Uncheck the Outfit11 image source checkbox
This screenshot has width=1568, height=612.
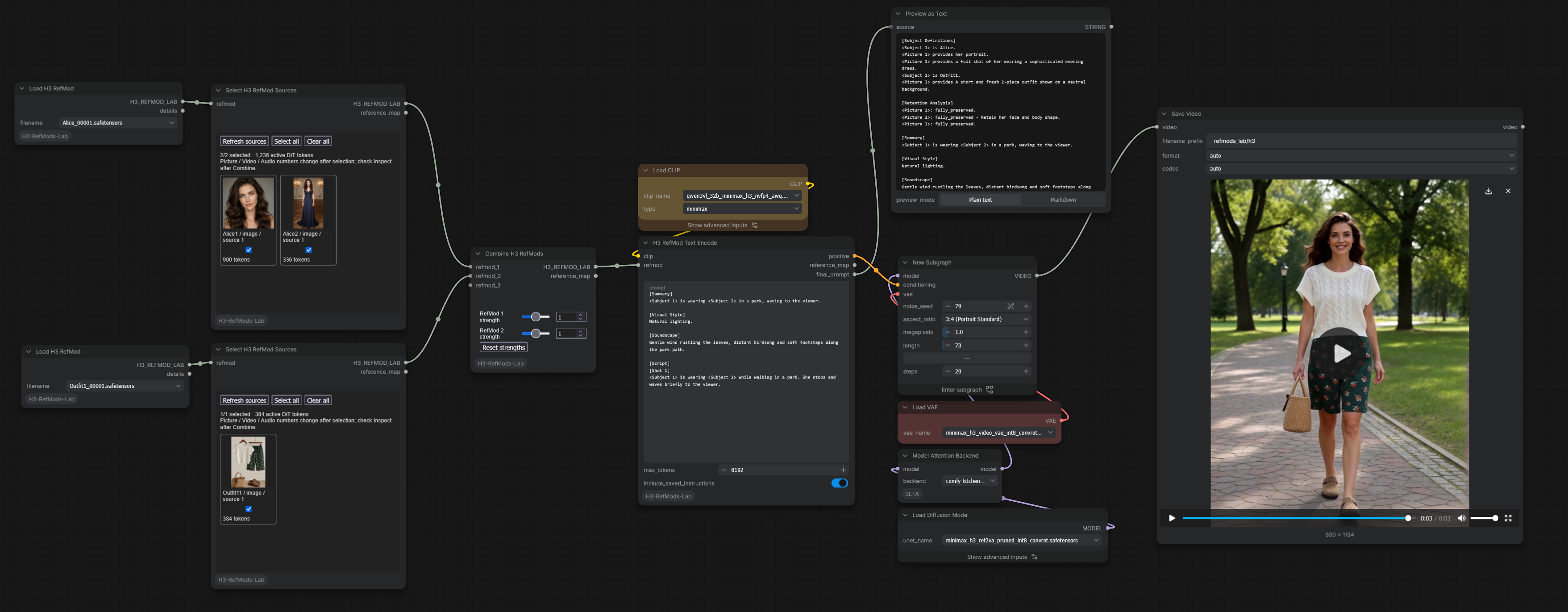tap(248, 509)
